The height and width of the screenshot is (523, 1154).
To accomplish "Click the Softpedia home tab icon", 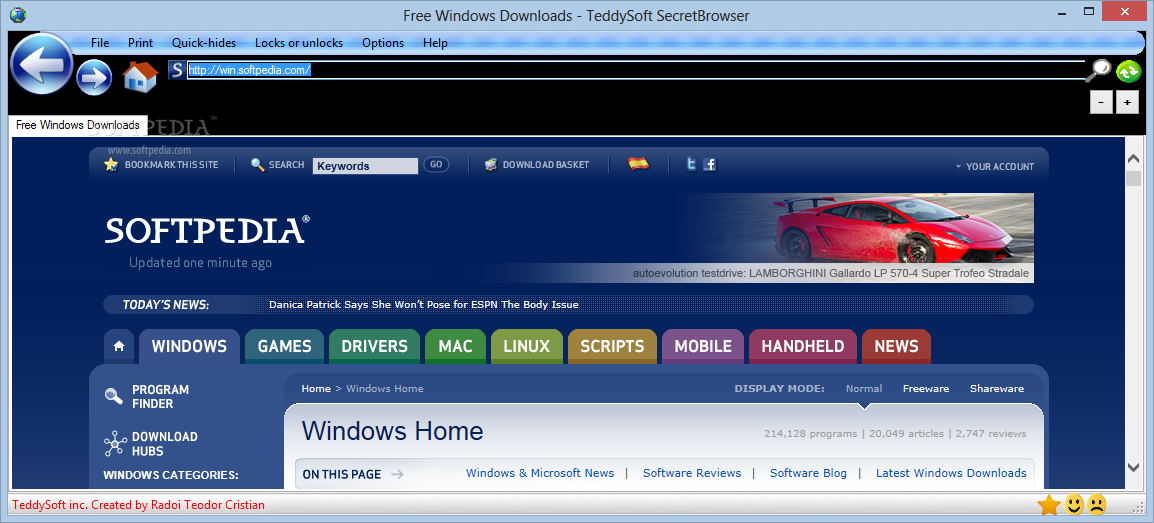I will pos(118,346).
